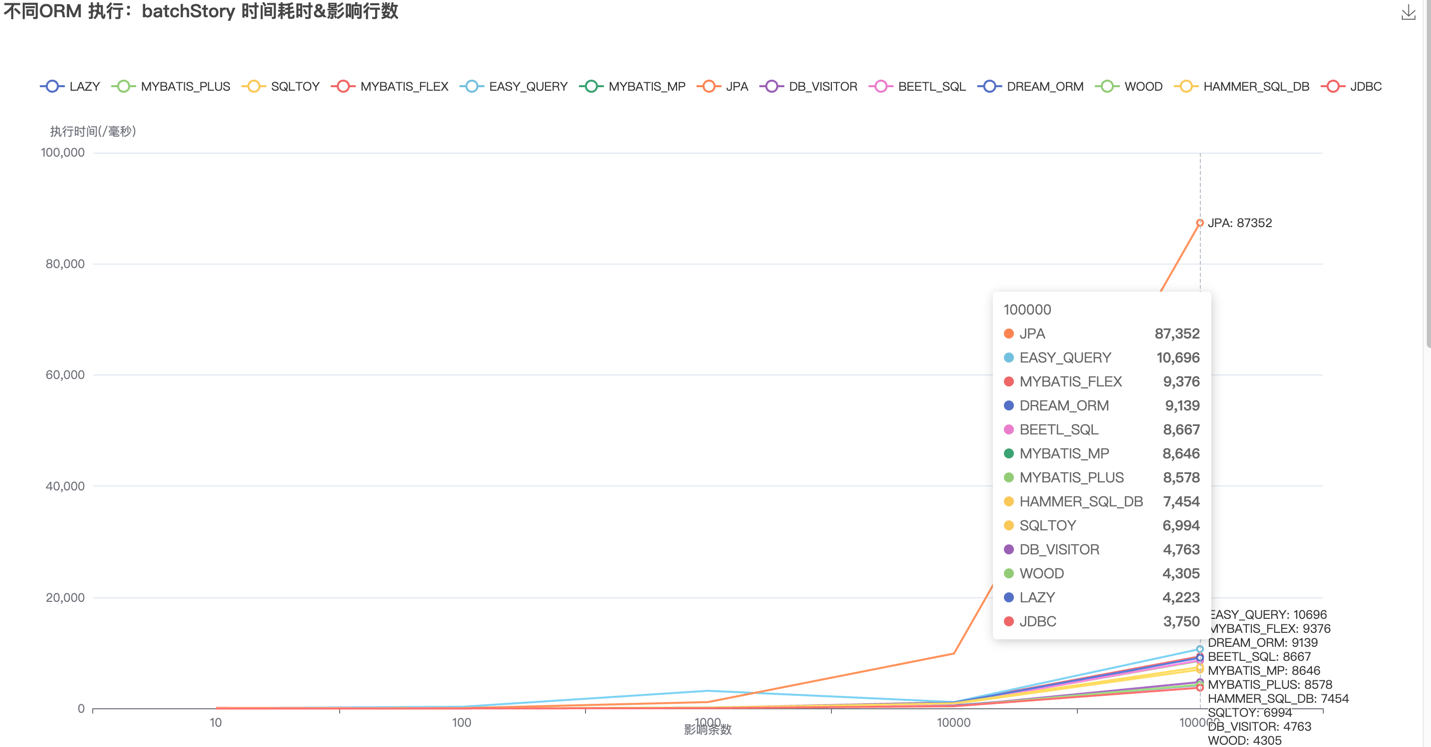Click the BEETL_SQL row in tooltip
This screenshot has width=1431, height=747.
pyautogui.click(x=1101, y=430)
